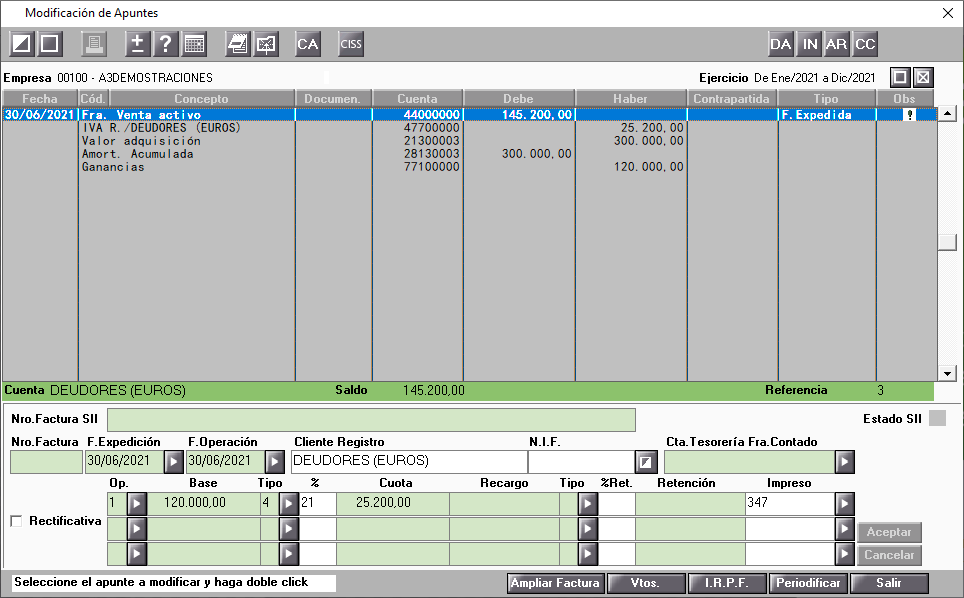Expand the Cta.Tesorería Fra.Contado selector arrow
The image size is (964, 598).
coord(845,462)
